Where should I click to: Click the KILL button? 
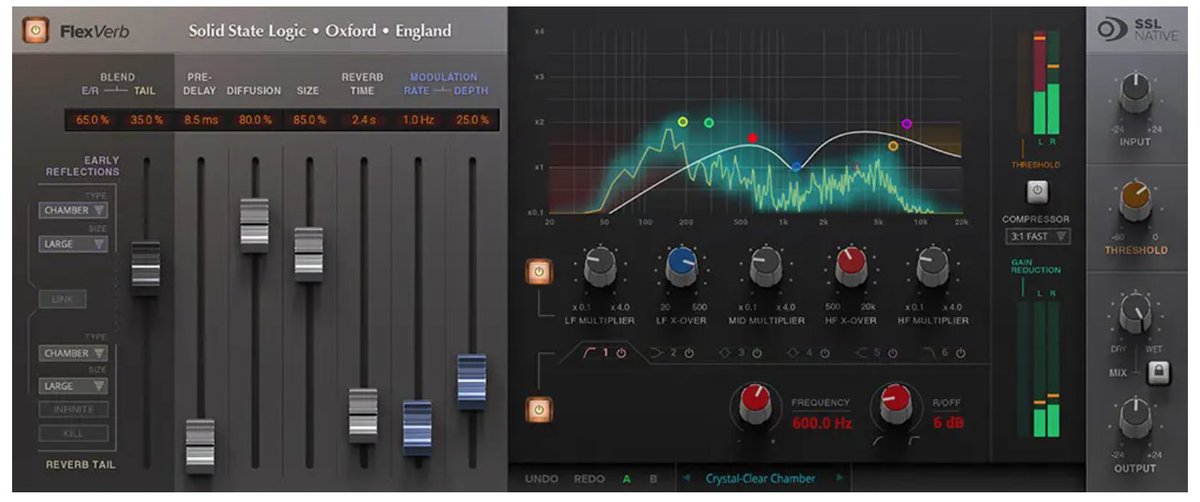pyautogui.click(x=73, y=433)
